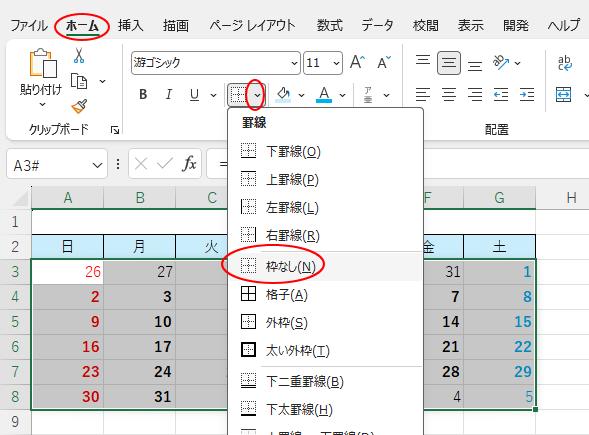The height and width of the screenshot is (435, 589).
Task: Click the select-all corner triangle
Action: click(21, 198)
